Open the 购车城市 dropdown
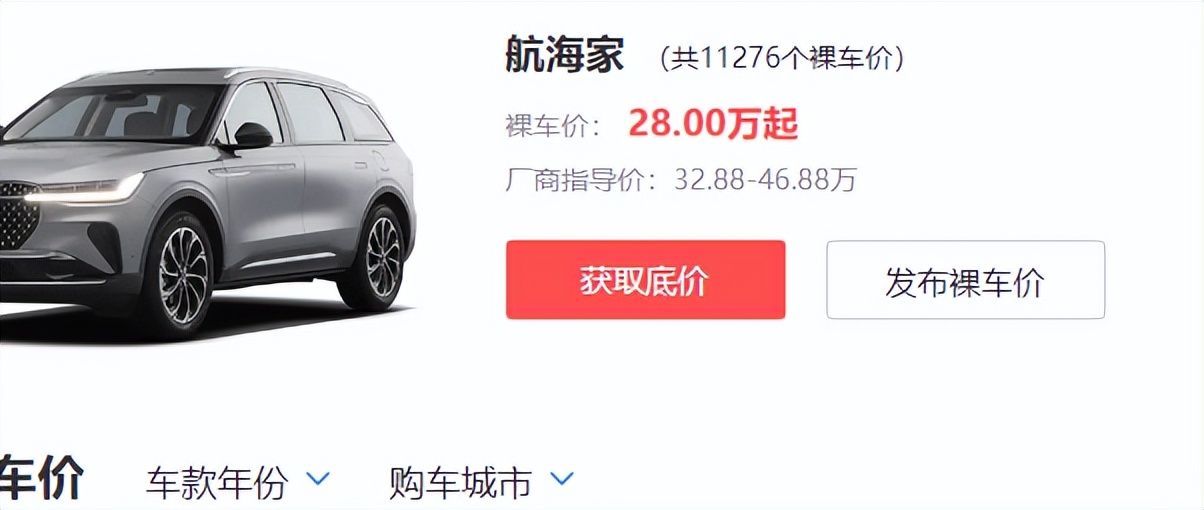Screen dimensions: 1204x510 tap(482, 482)
